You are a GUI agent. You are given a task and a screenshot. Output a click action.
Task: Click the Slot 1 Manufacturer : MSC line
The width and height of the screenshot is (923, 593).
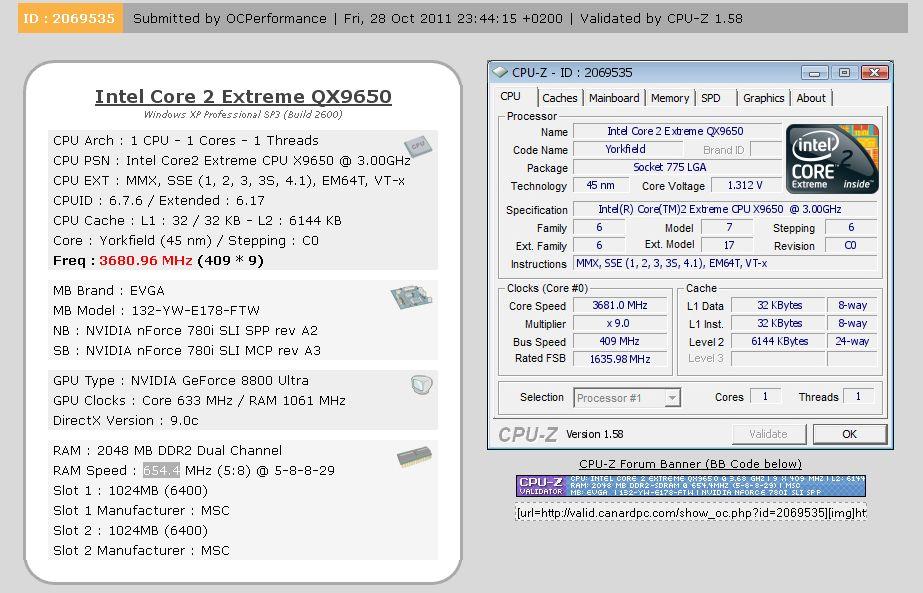click(x=141, y=511)
